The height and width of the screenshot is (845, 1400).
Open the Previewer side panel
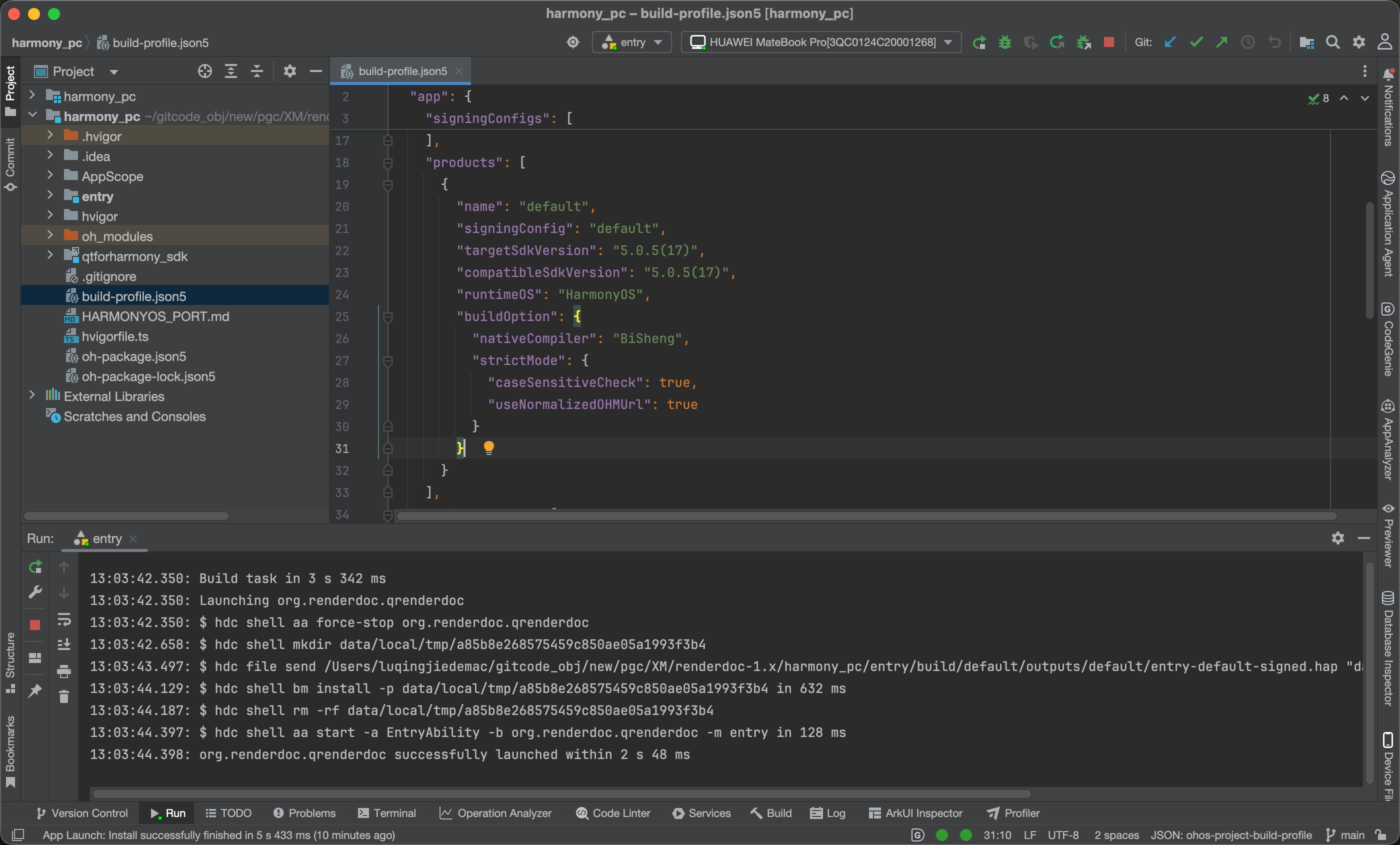pos(1388,536)
